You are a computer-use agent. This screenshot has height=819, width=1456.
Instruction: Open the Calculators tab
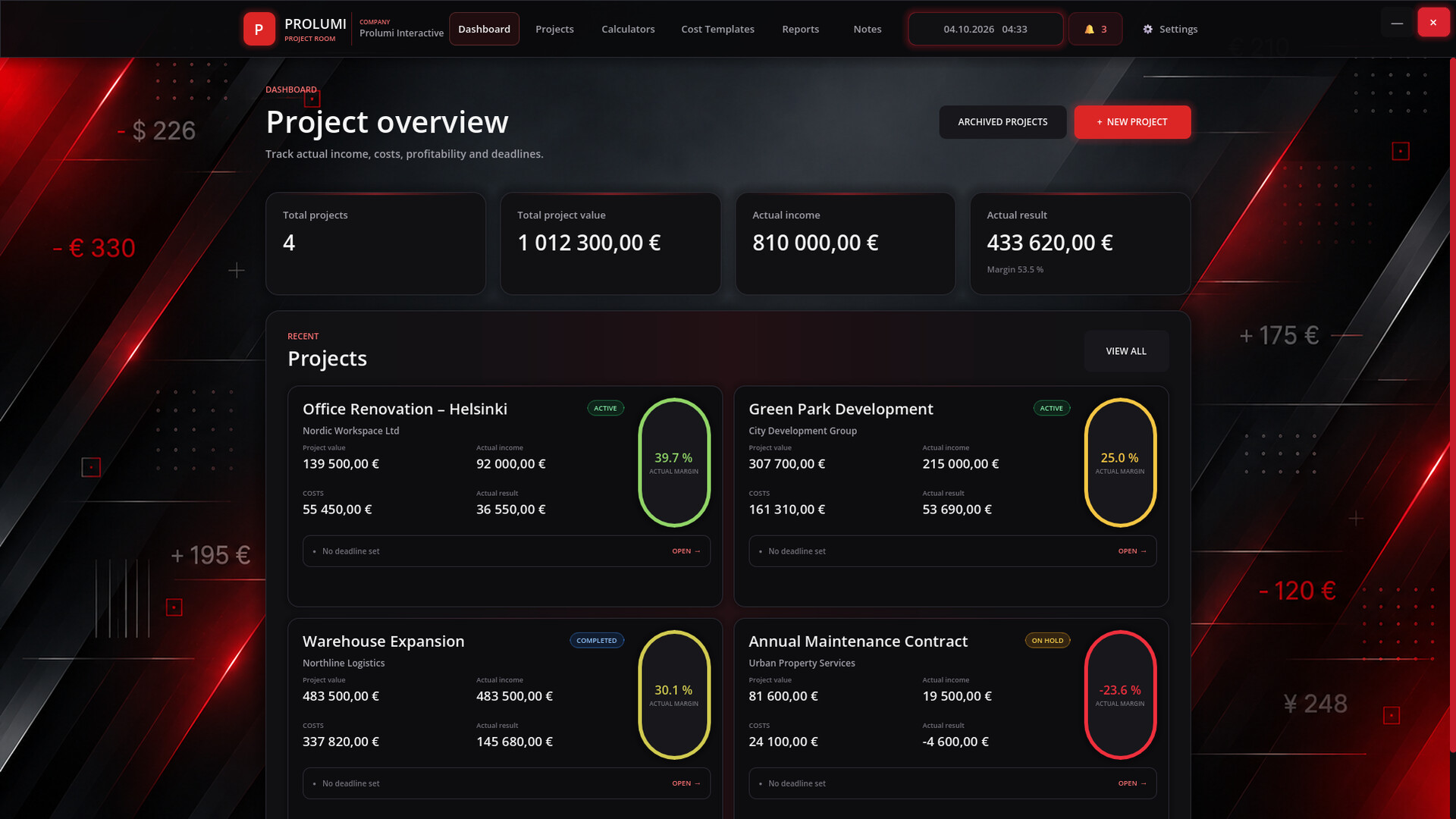(628, 29)
